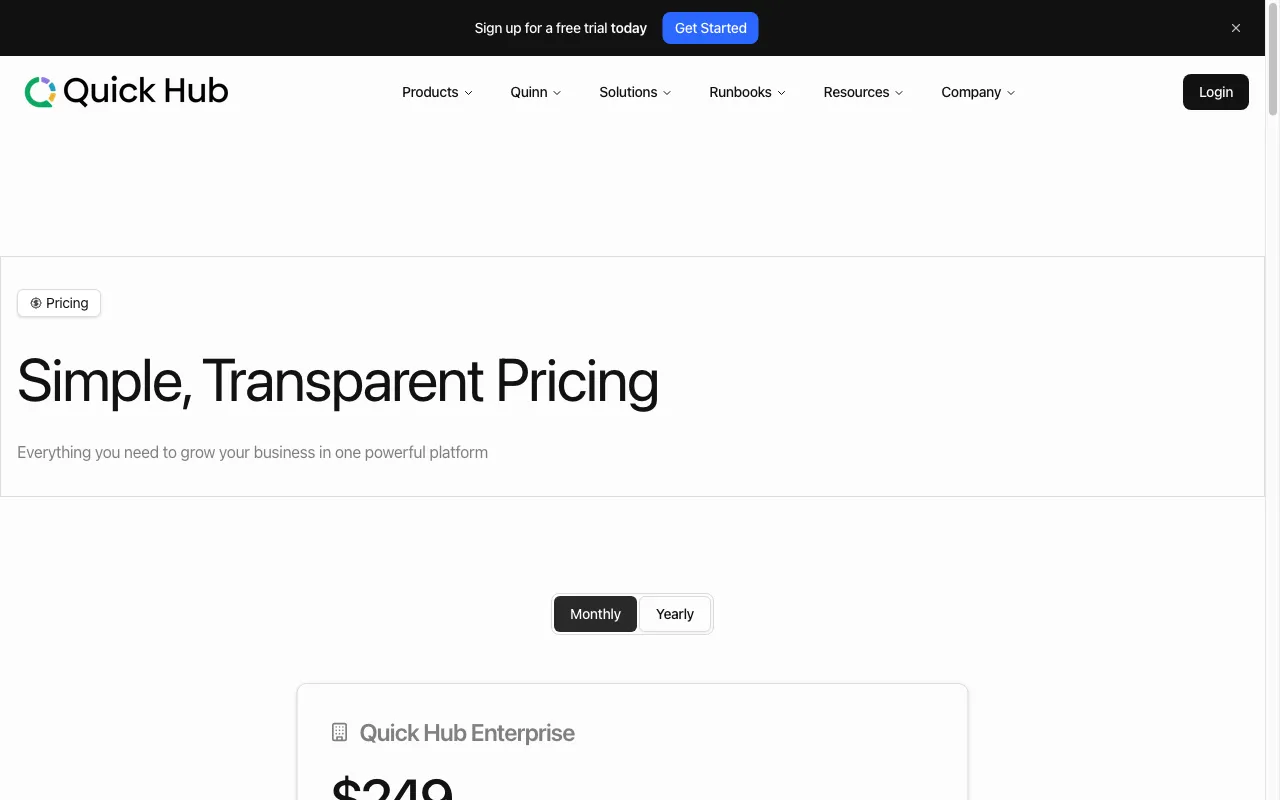The height and width of the screenshot is (800, 1280).
Task: Open the Solutions menu
Action: click(635, 92)
